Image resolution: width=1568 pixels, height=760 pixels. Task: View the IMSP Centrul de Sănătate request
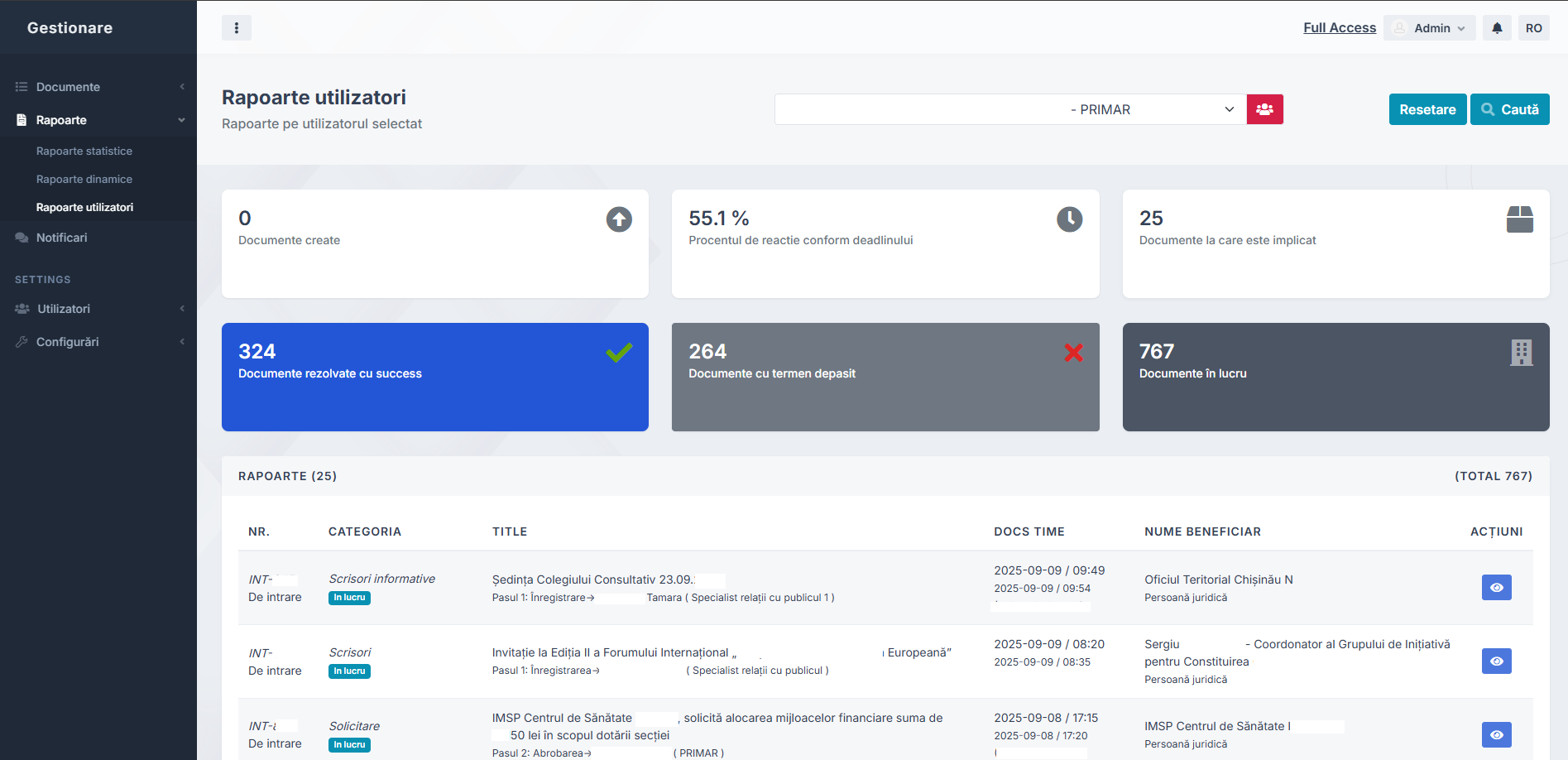click(1496, 735)
